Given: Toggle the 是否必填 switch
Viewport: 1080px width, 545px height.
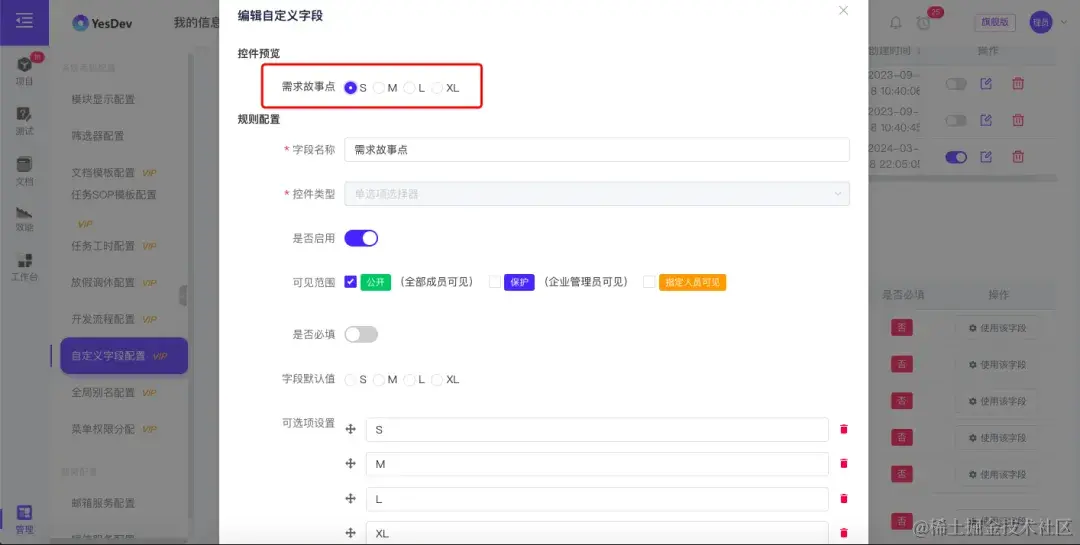Looking at the screenshot, I should [x=361, y=334].
